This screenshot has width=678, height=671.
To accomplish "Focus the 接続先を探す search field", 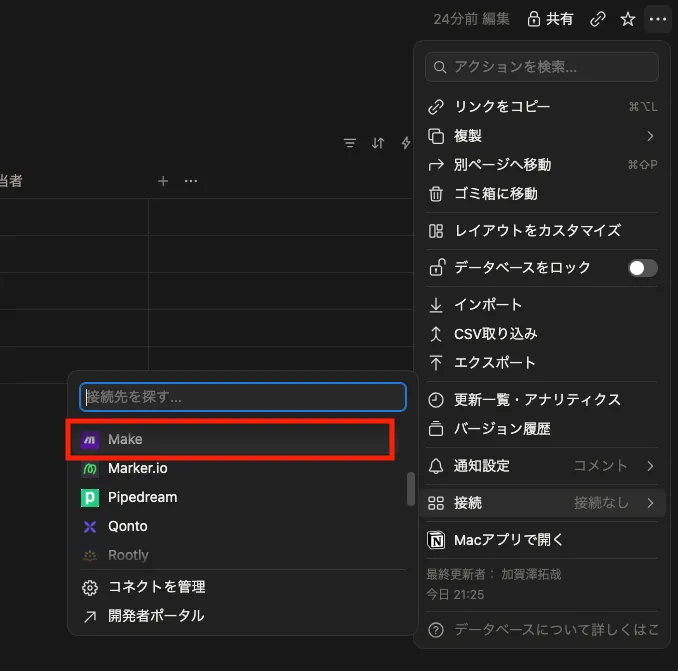I will 243,397.
